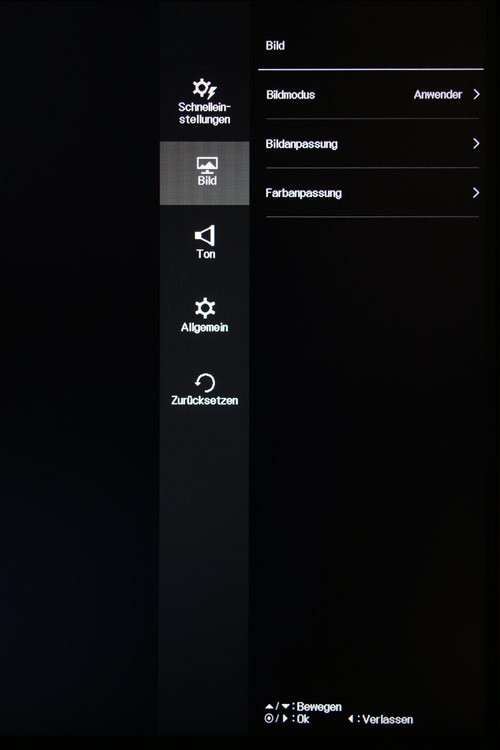Click the down arrow hint beside Bewegen
Viewport: 500px width, 750px height.
[x=286, y=706]
